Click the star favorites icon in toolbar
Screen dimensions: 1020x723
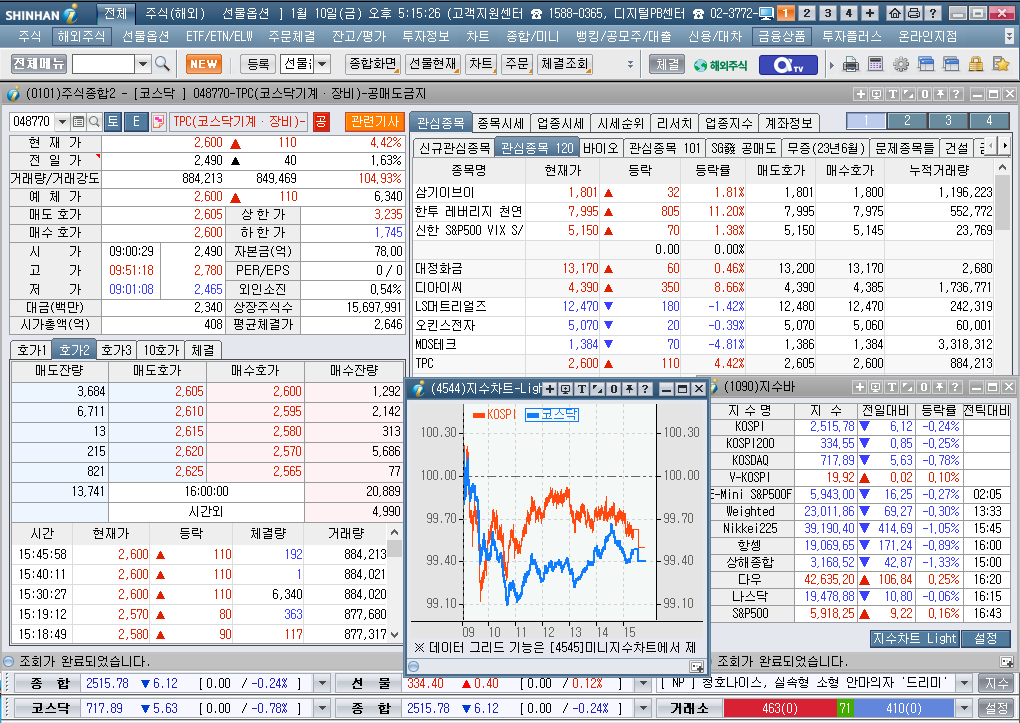click(1000, 64)
